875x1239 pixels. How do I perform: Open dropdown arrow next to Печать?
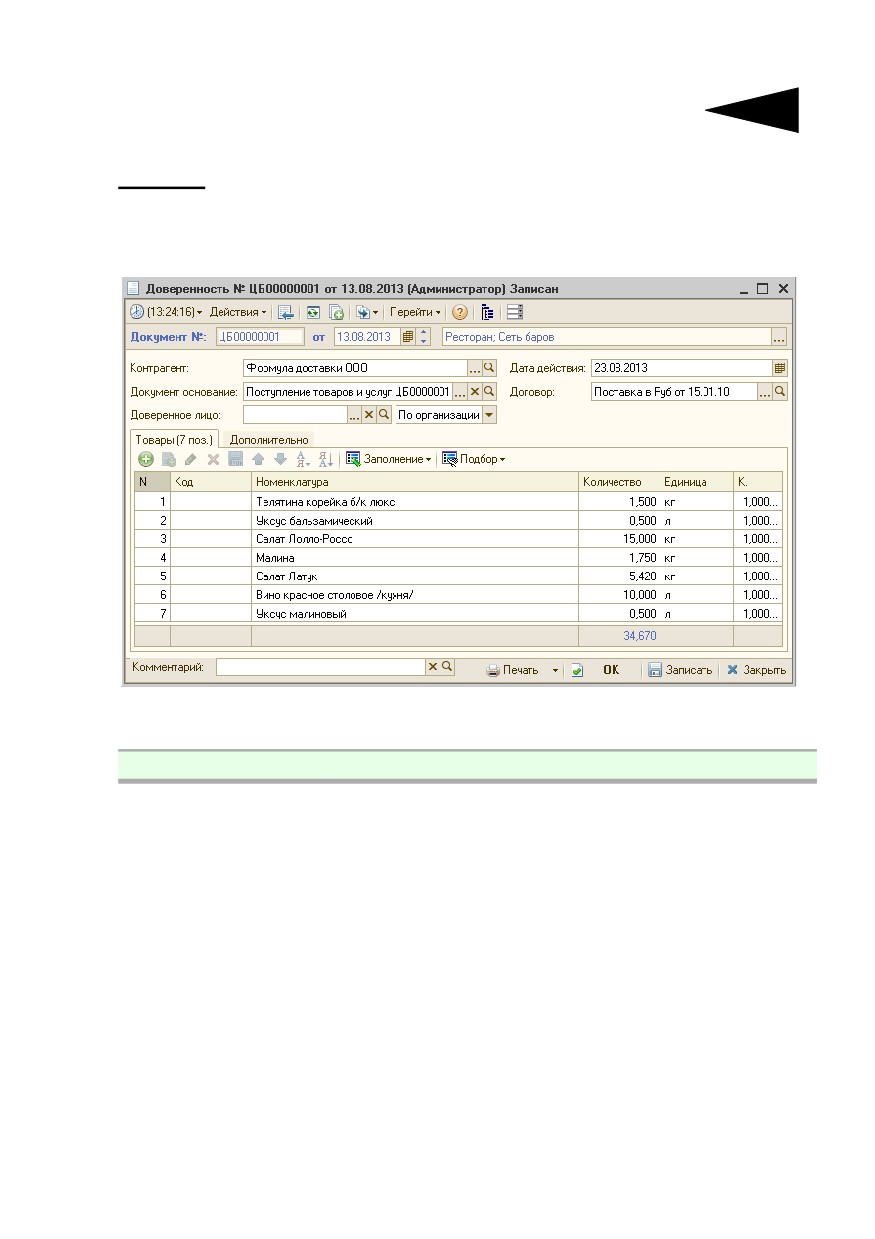point(555,670)
